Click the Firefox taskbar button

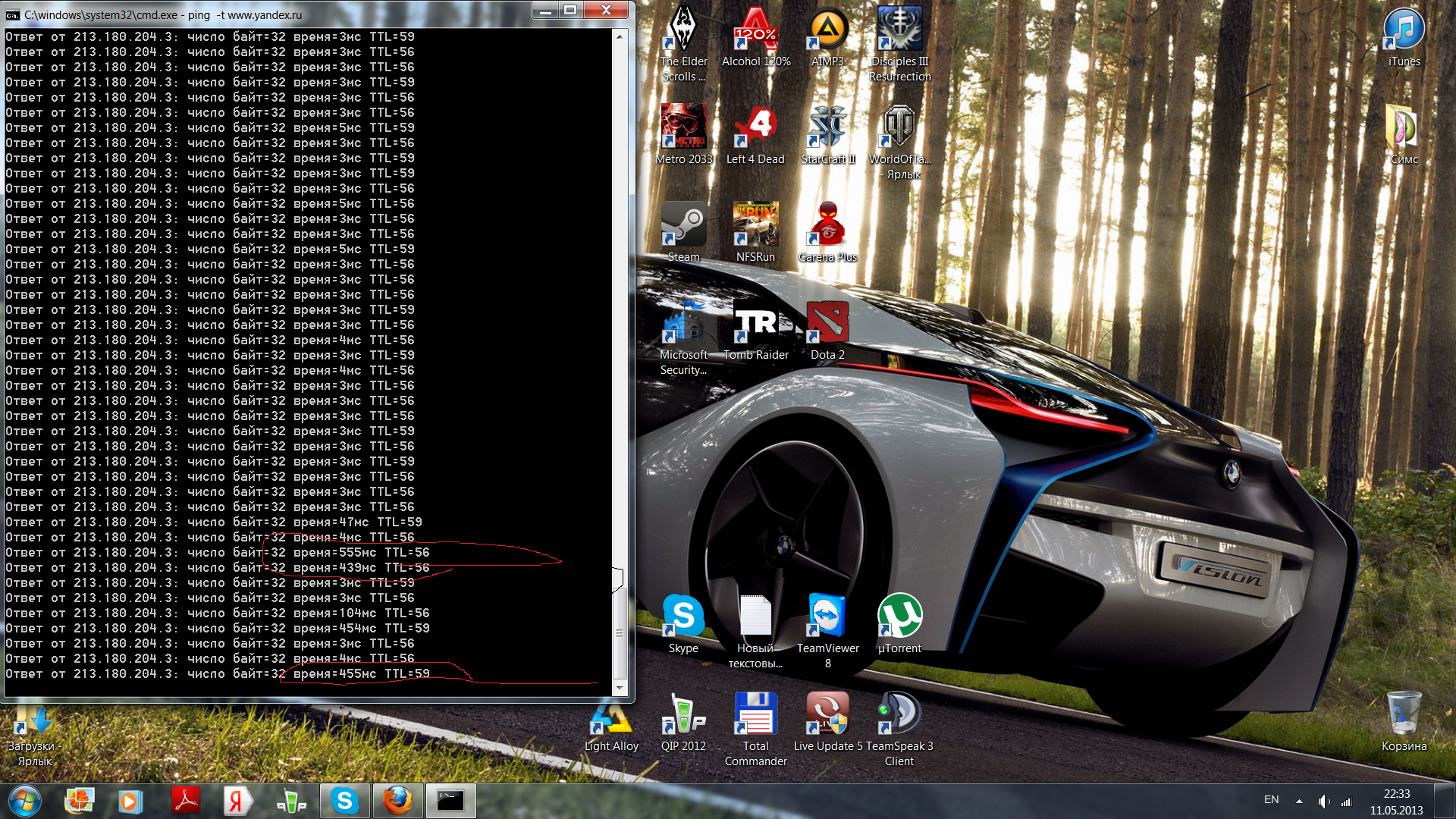click(397, 801)
